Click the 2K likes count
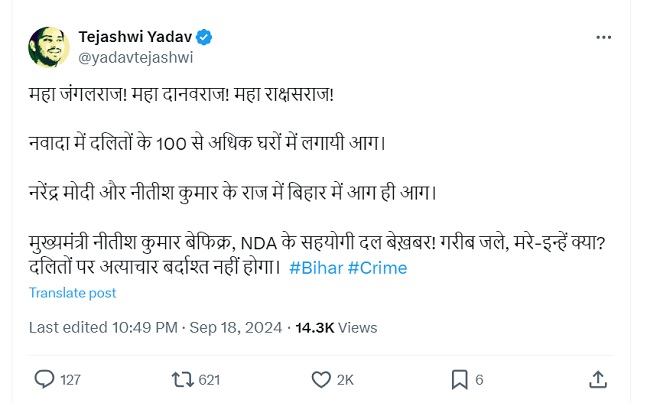Screen dimensions: 650x403 [x=345, y=380]
